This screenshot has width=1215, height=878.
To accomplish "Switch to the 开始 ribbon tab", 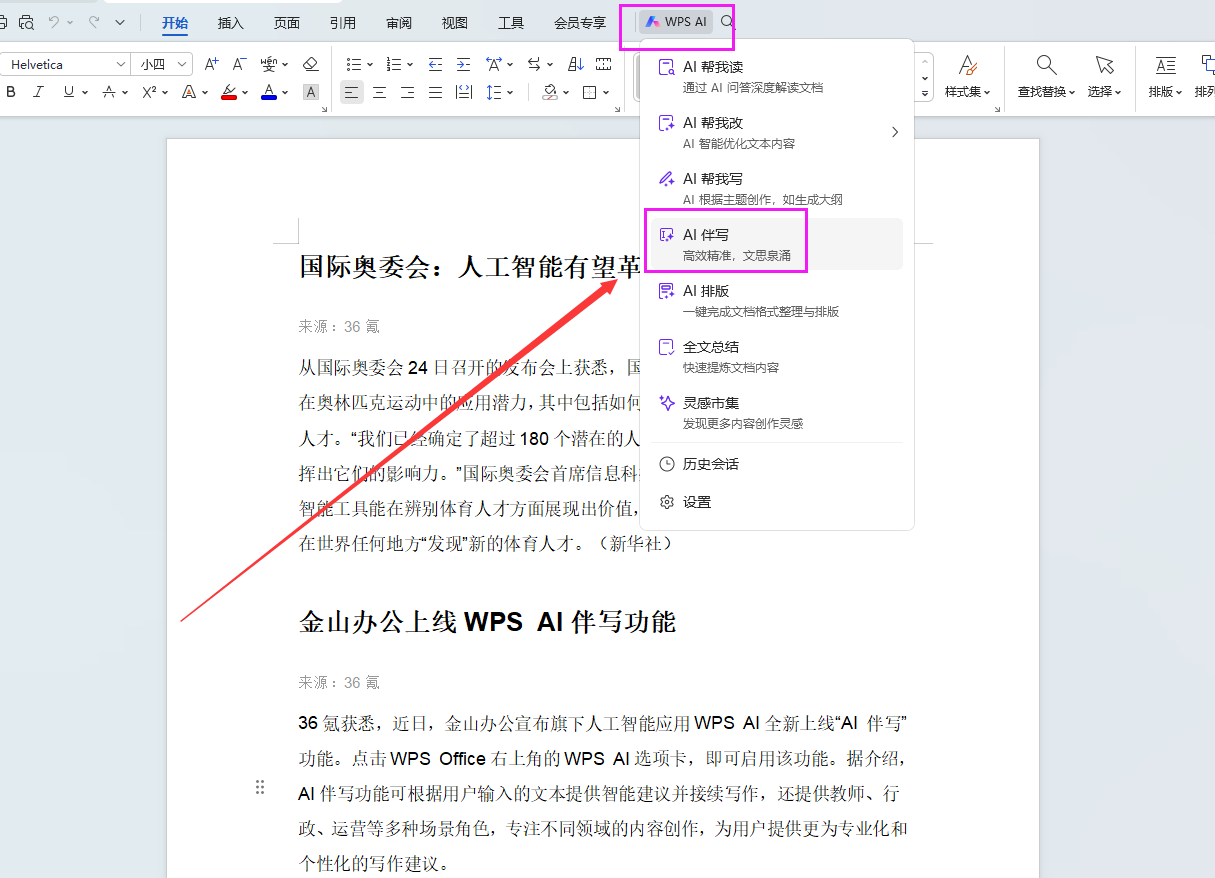I will point(175,22).
